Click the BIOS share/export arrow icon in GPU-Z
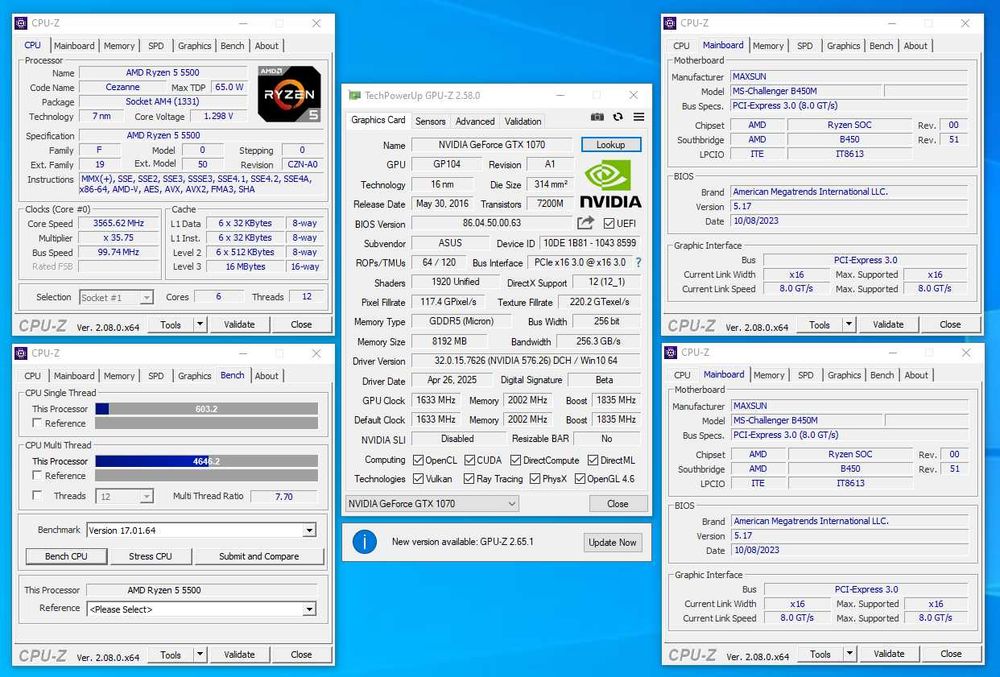This screenshot has height=677, width=1000. (x=585, y=222)
